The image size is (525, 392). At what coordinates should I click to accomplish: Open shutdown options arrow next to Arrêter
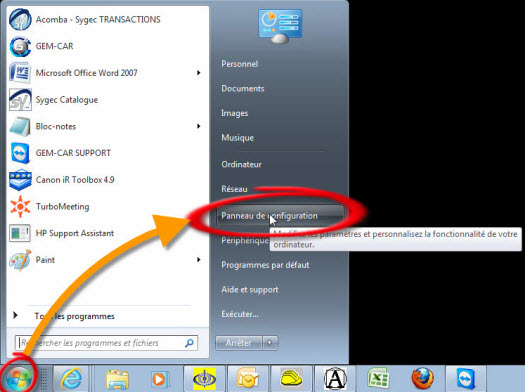tap(270, 343)
